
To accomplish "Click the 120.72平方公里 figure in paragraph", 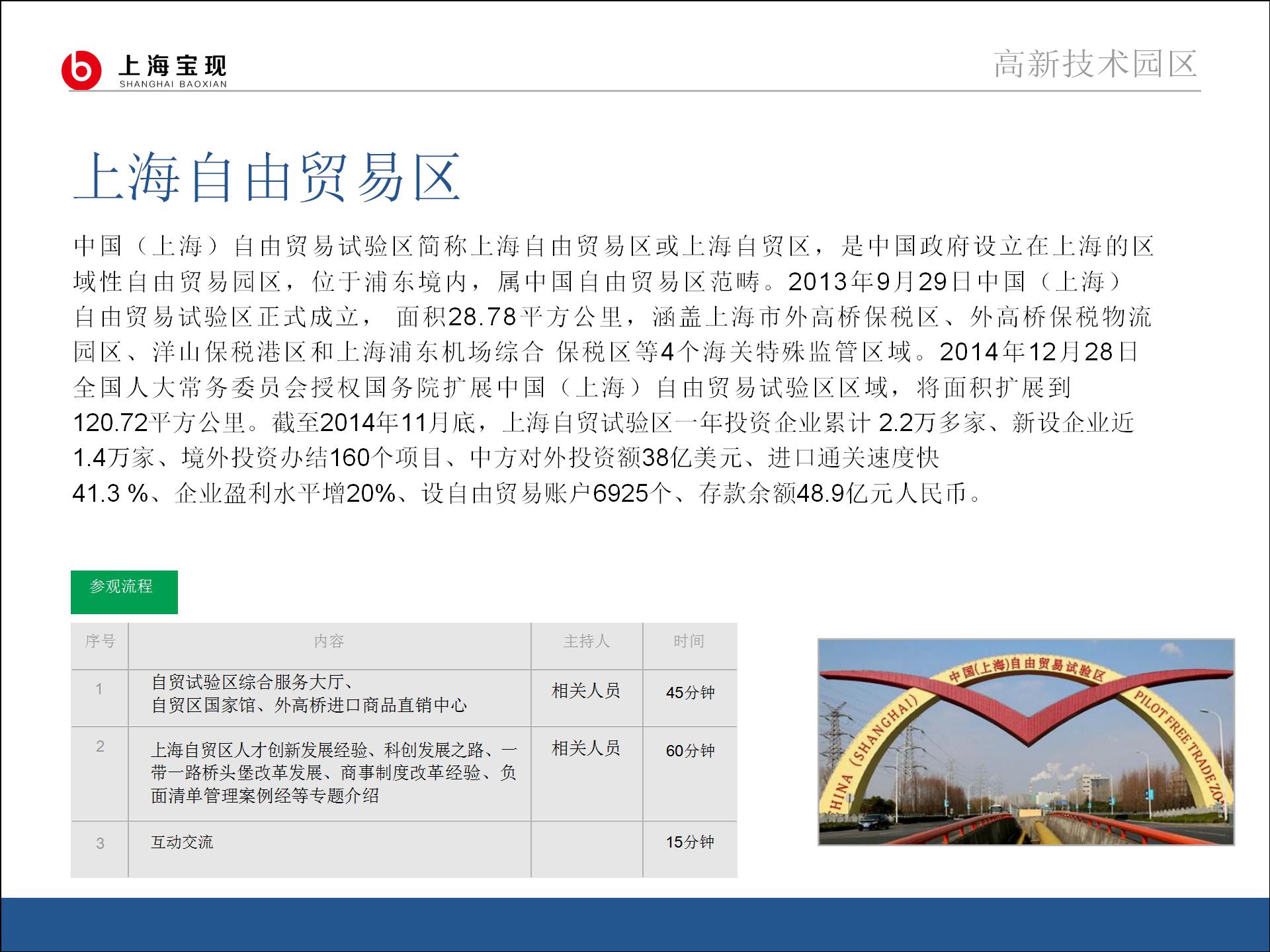I will (159, 422).
